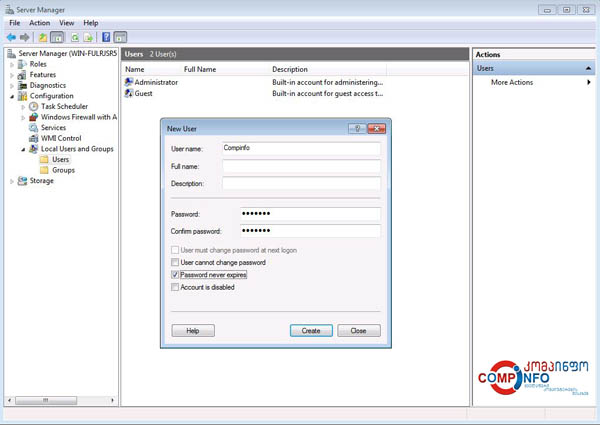The height and width of the screenshot is (425, 600).
Task: Click the WMI Control icon
Action: [x=34, y=138]
